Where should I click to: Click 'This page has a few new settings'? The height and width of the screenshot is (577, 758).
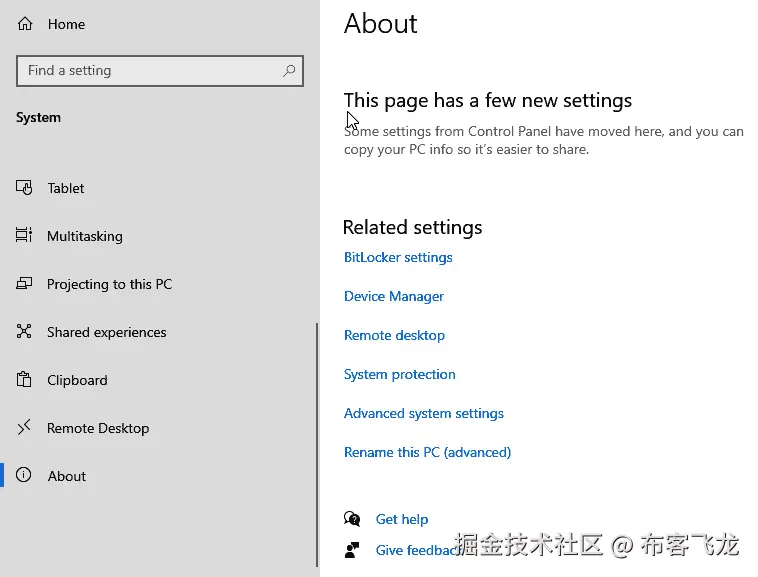(488, 101)
